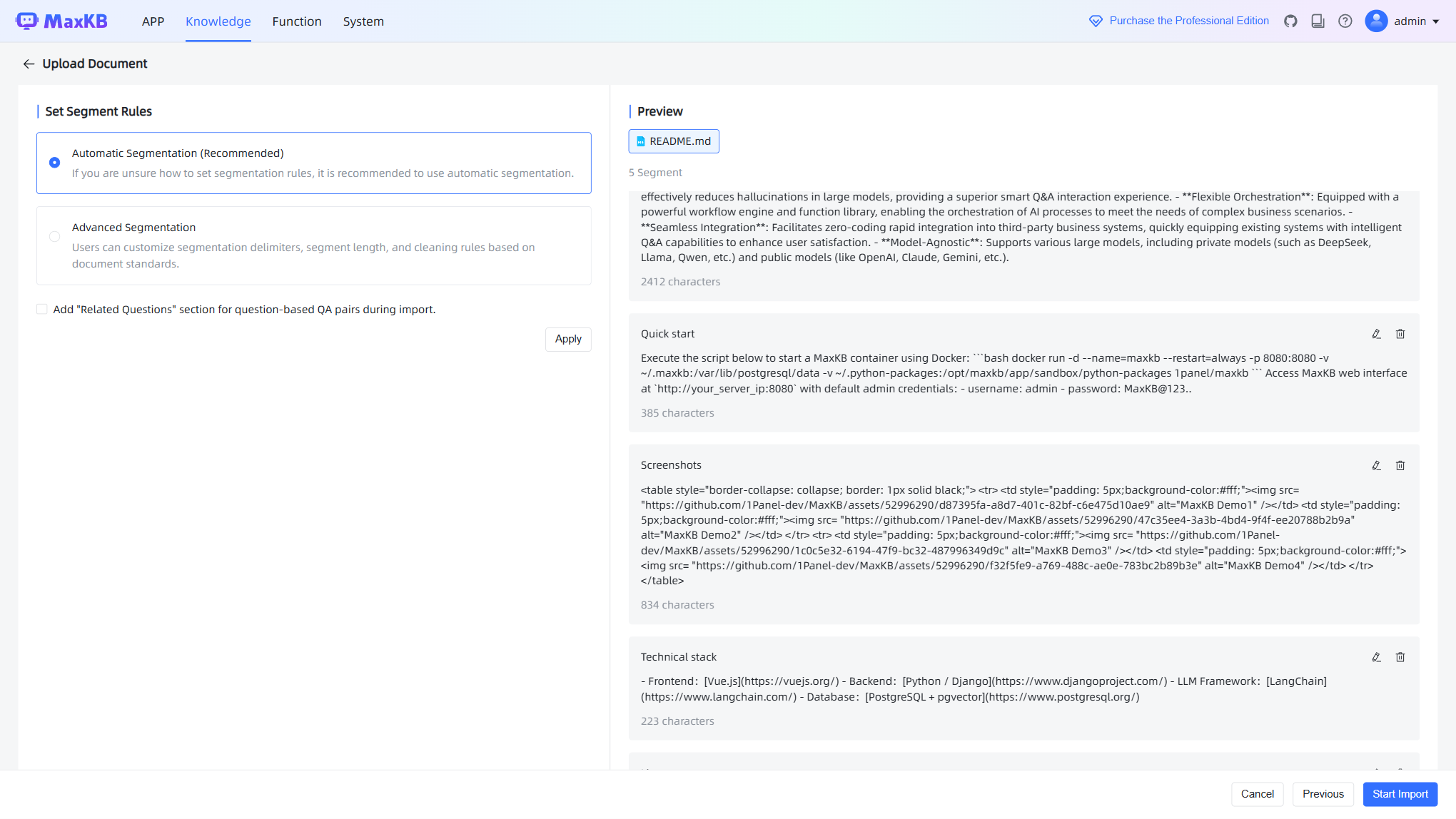Open the GitHub repository icon
1456x819 pixels.
[x=1290, y=21]
